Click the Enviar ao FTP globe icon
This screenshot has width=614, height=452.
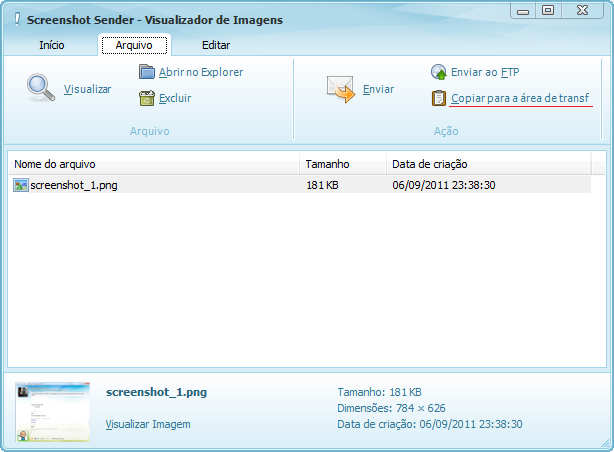[439, 72]
